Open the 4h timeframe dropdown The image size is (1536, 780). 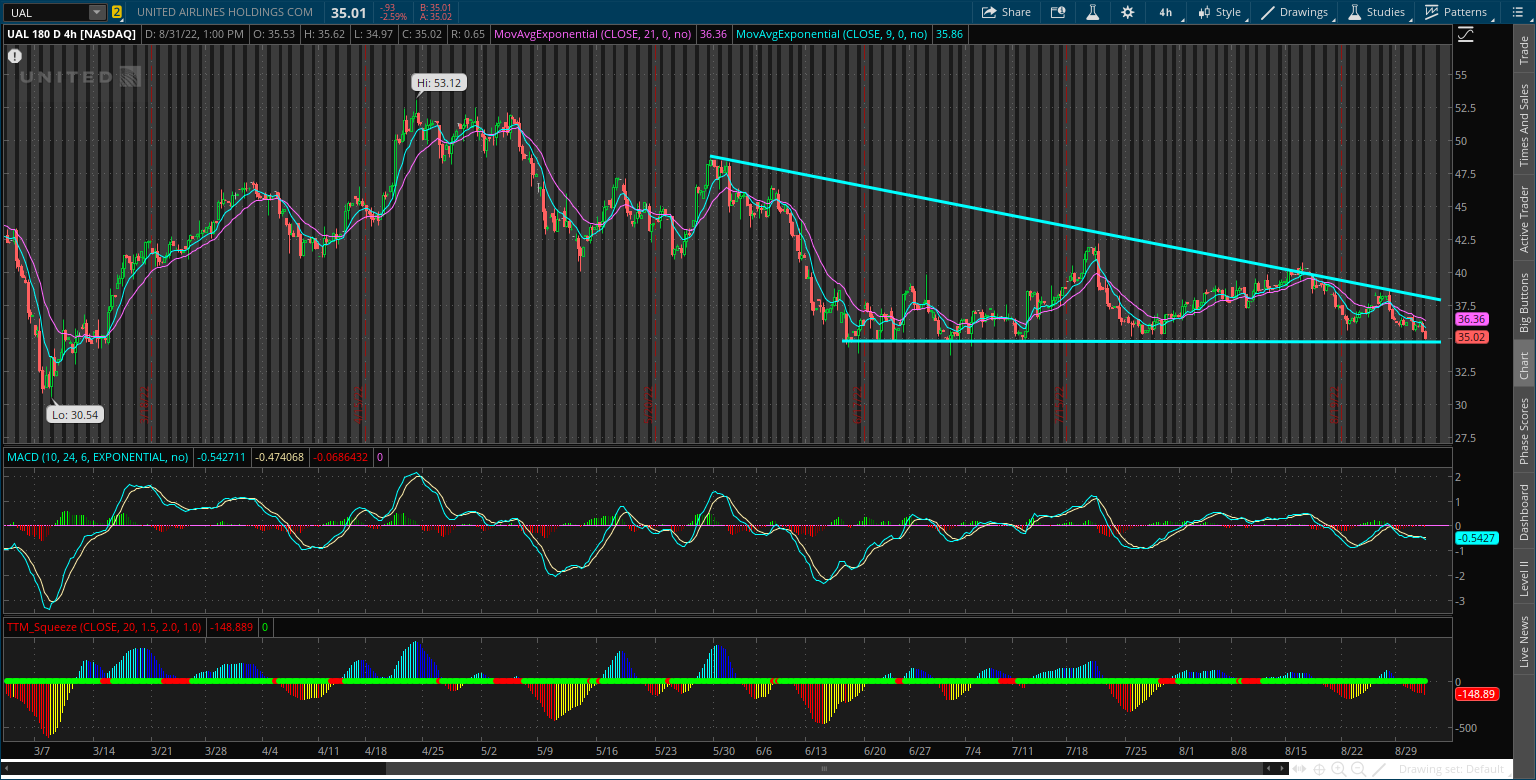[x=1164, y=12]
